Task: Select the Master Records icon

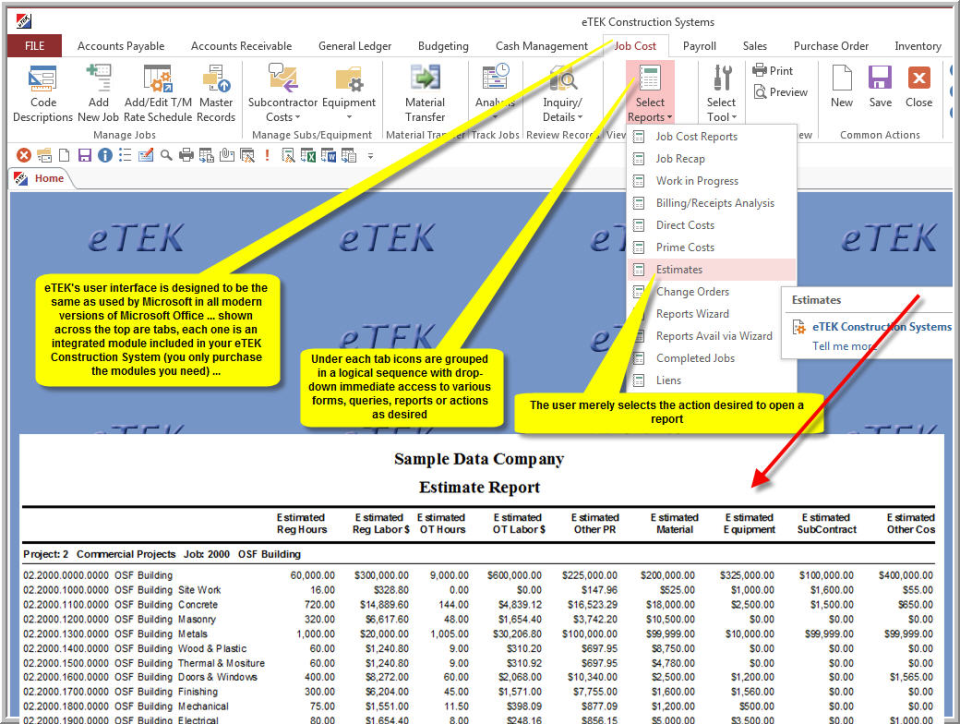Action: pos(215,88)
